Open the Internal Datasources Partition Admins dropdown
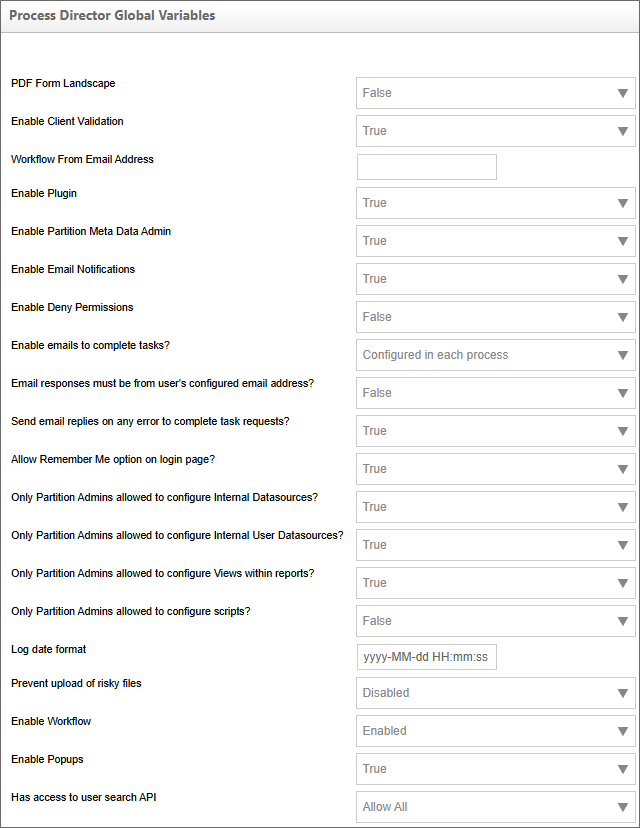Screen dimensions: 640x828 pyautogui.click(x=496, y=507)
